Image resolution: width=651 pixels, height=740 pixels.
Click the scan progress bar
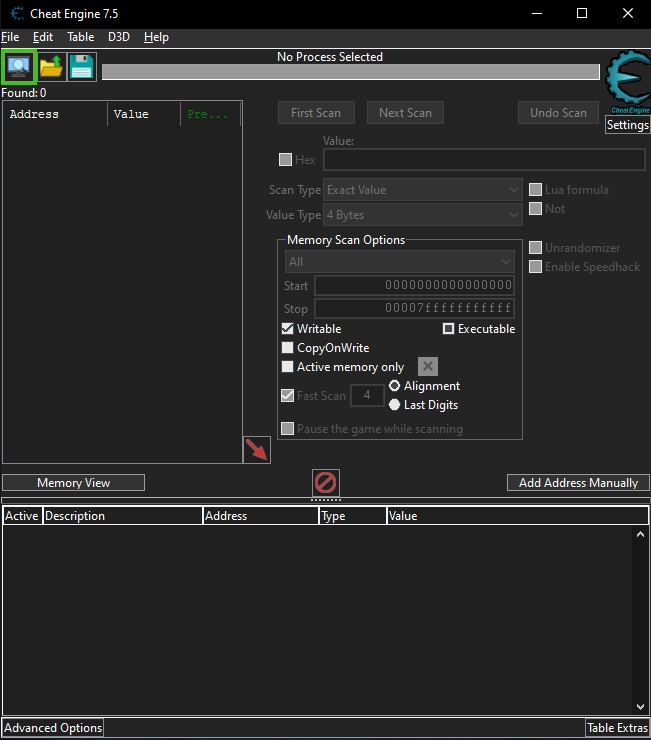(351, 72)
